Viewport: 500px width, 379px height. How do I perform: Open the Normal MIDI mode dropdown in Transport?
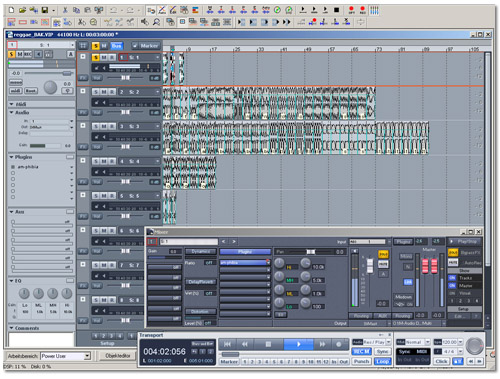click(427, 342)
